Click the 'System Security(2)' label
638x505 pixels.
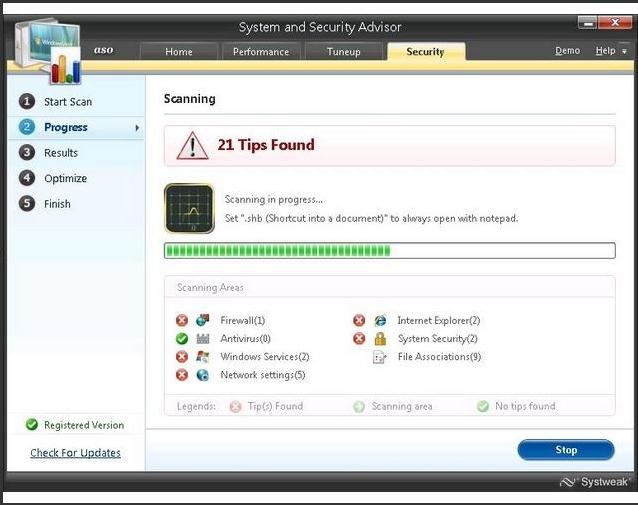(438, 339)
